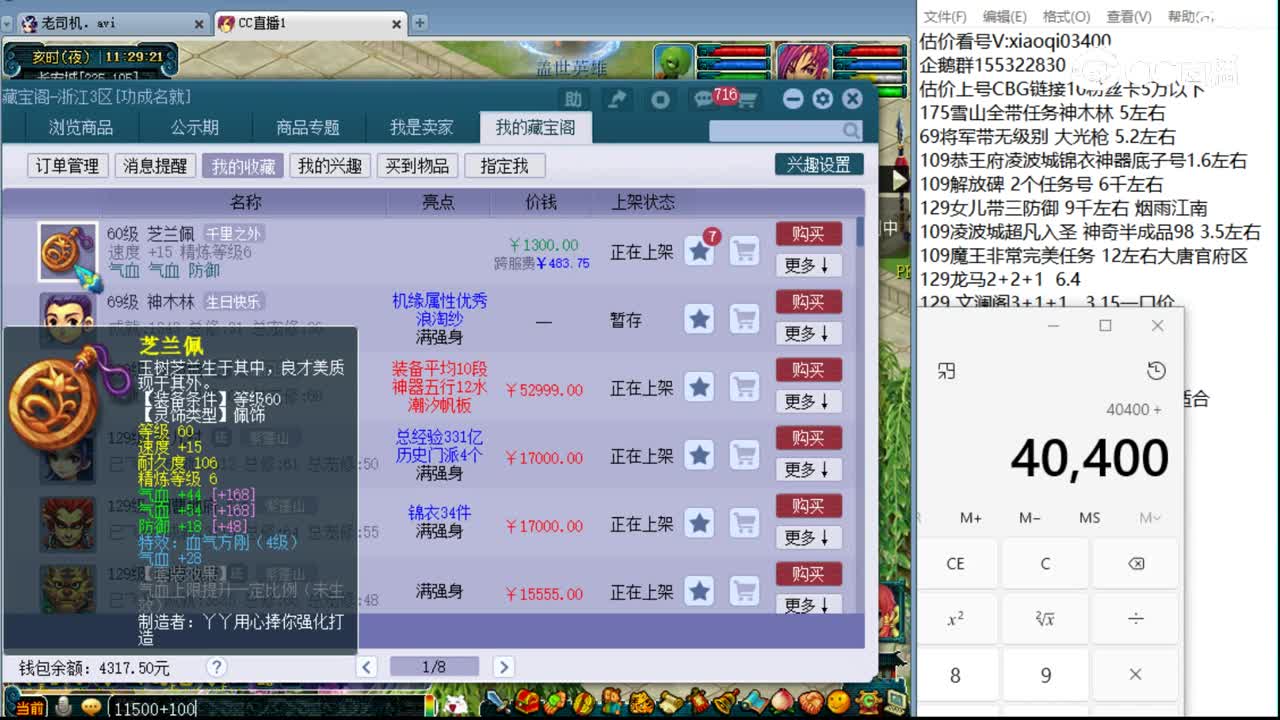Add 总经验331亿 item to cart
This screenshot has width=1280, height=720.
[x=744, y=455]
